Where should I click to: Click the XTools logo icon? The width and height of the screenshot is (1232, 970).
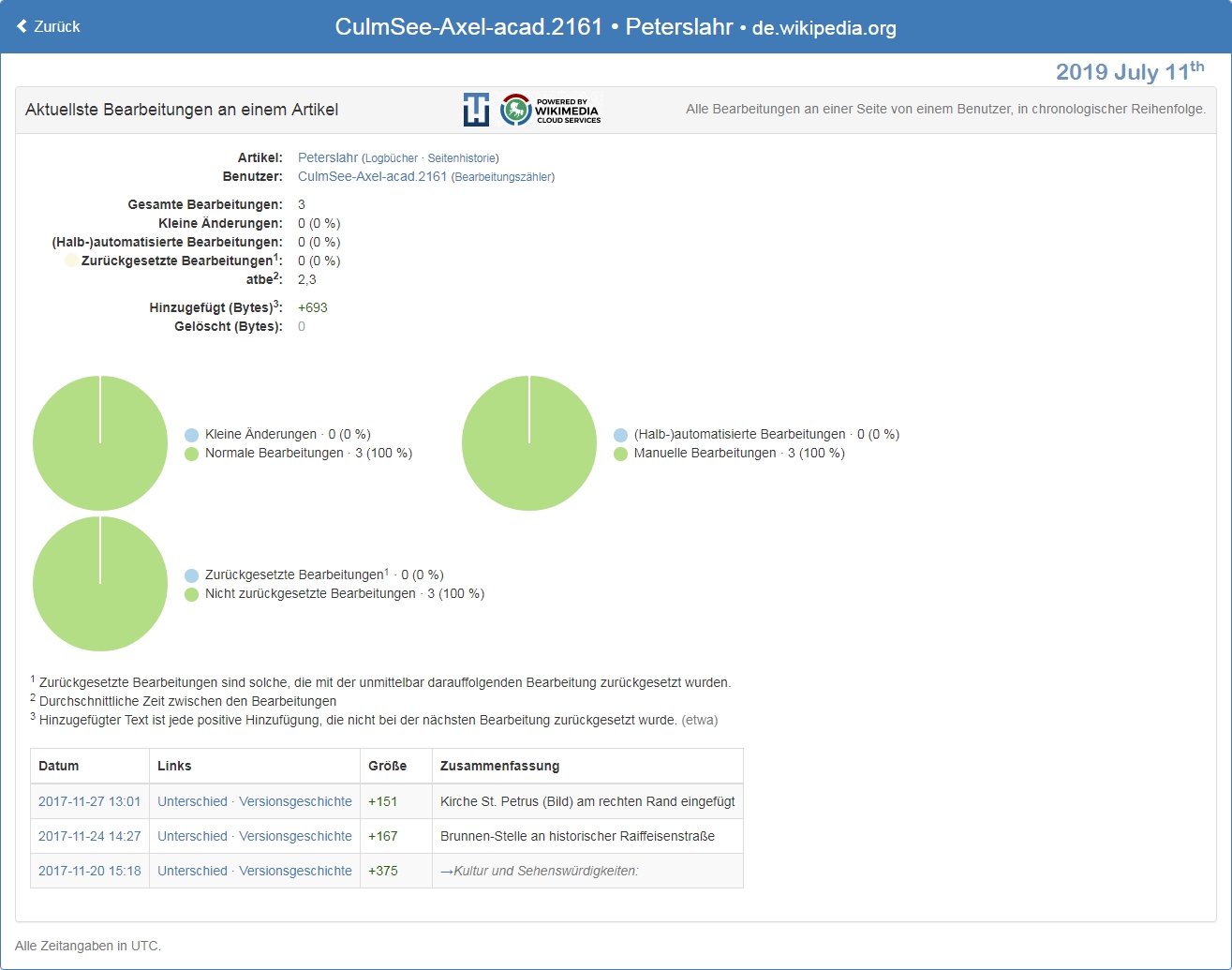pyautogui.click(x=476, y=110)
